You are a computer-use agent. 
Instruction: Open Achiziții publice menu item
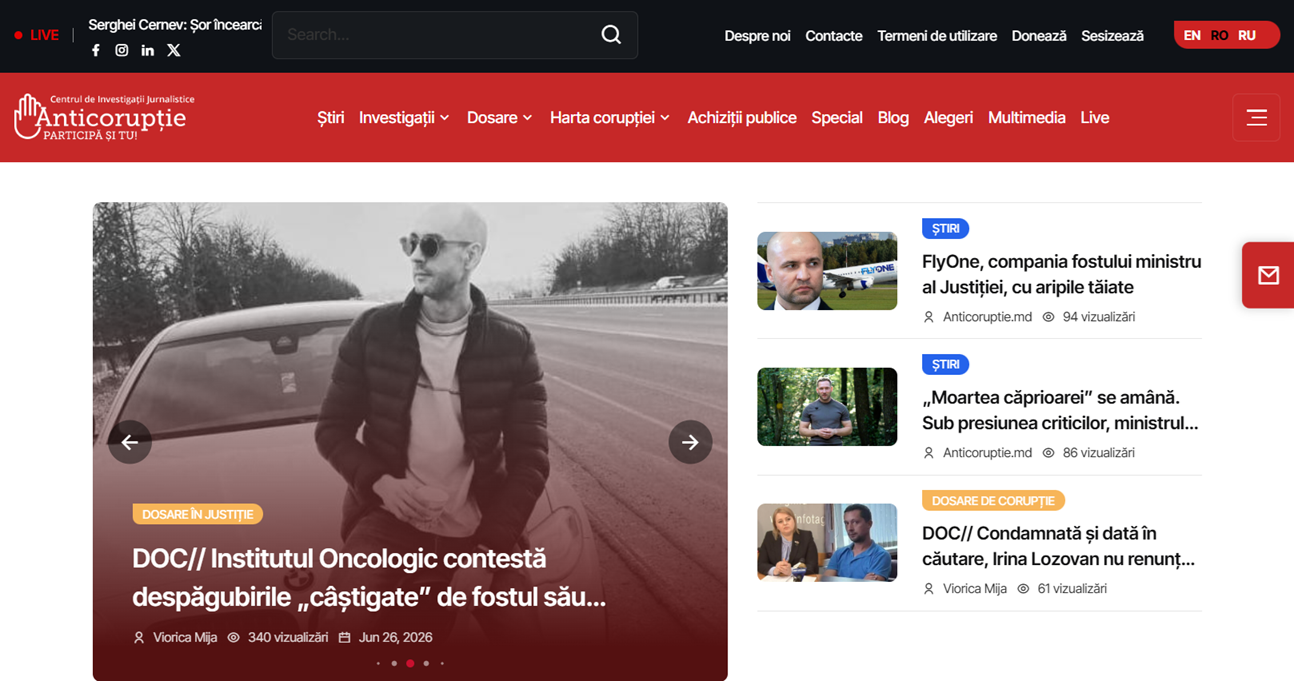[742, 117]
